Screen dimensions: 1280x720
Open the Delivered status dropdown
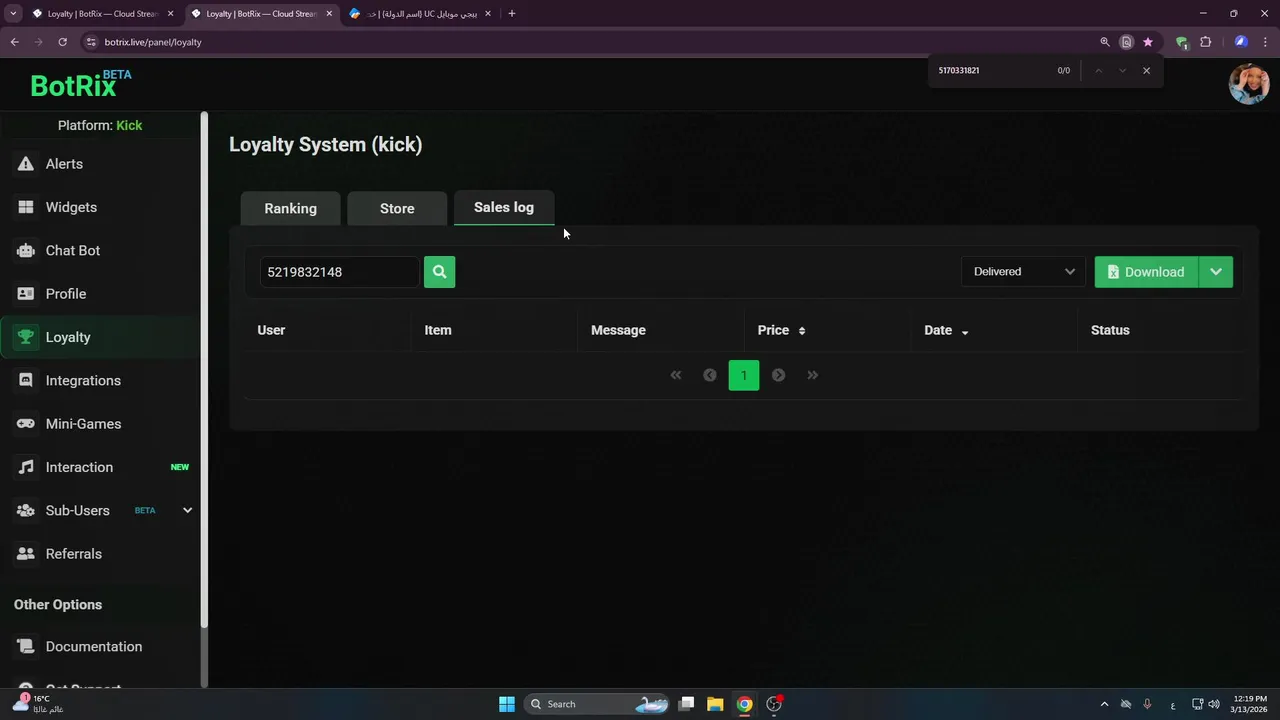click(1023, 272)
